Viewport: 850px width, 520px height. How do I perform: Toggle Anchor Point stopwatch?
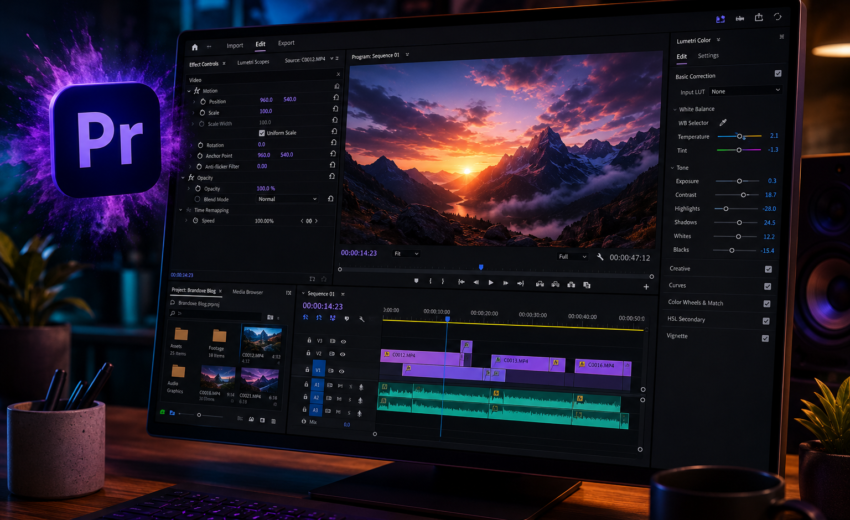pyautogui.click(x=199, y=156)
